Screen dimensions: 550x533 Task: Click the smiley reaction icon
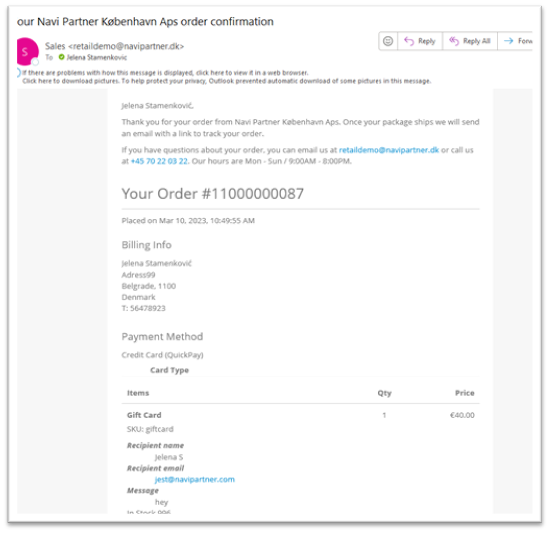pyautogui.click(x=388, y=41)
